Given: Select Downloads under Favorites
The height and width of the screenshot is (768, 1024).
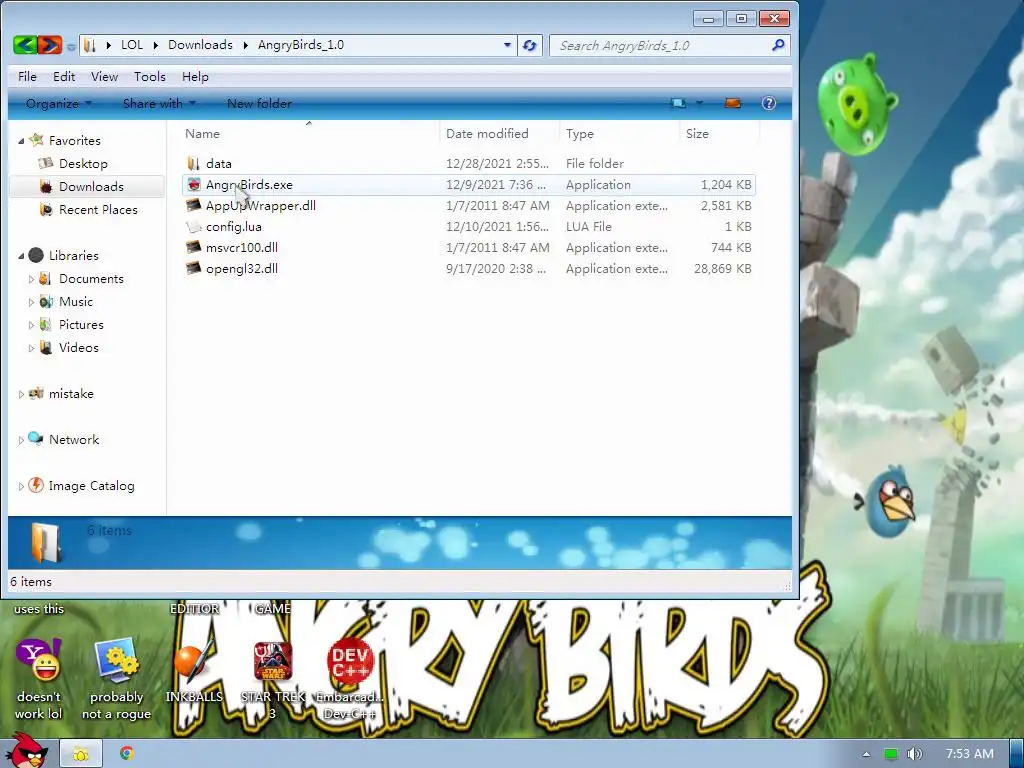Looking at the screenshot, I should (x=91, y=187).
